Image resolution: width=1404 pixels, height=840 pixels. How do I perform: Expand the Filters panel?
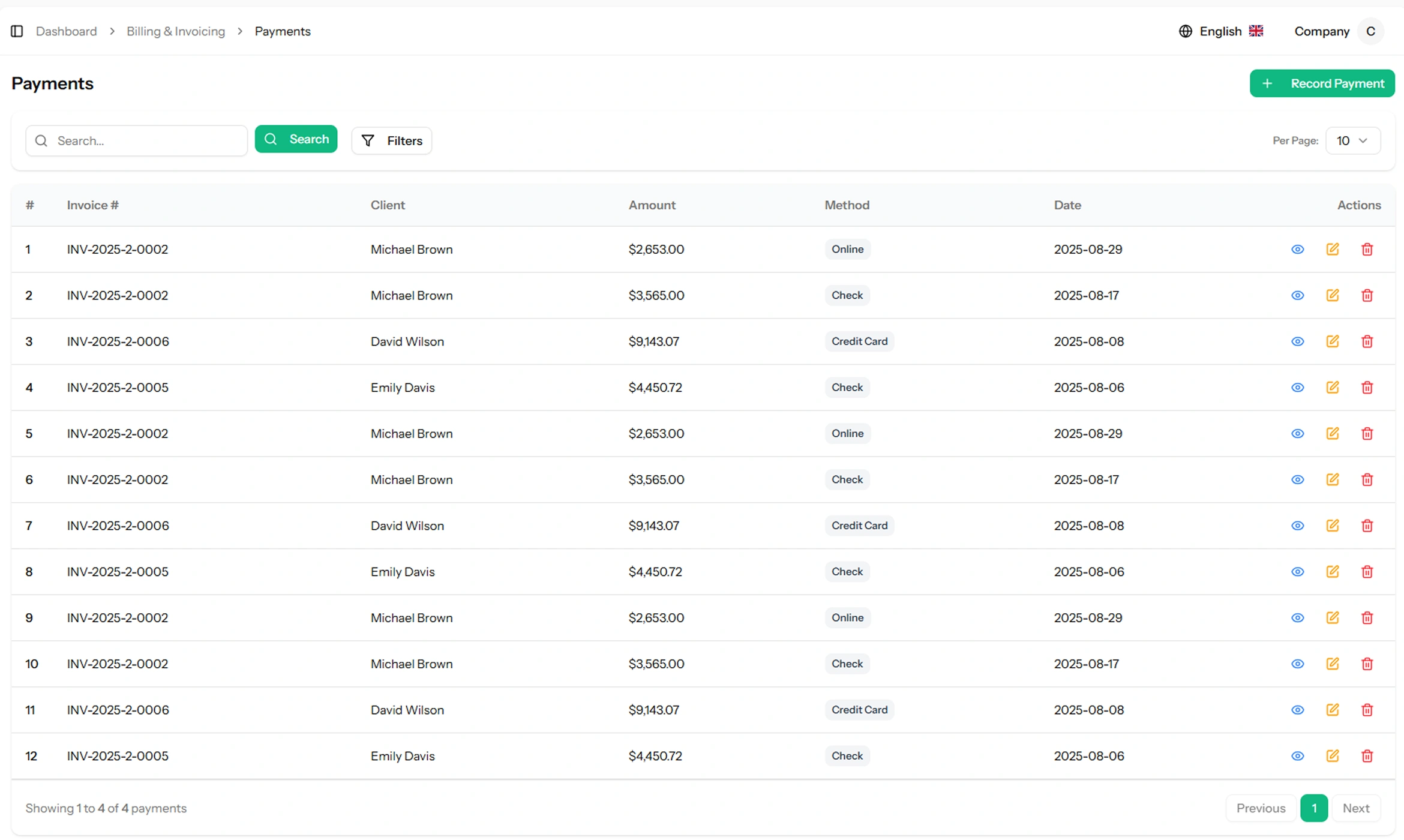coord(392,140)
